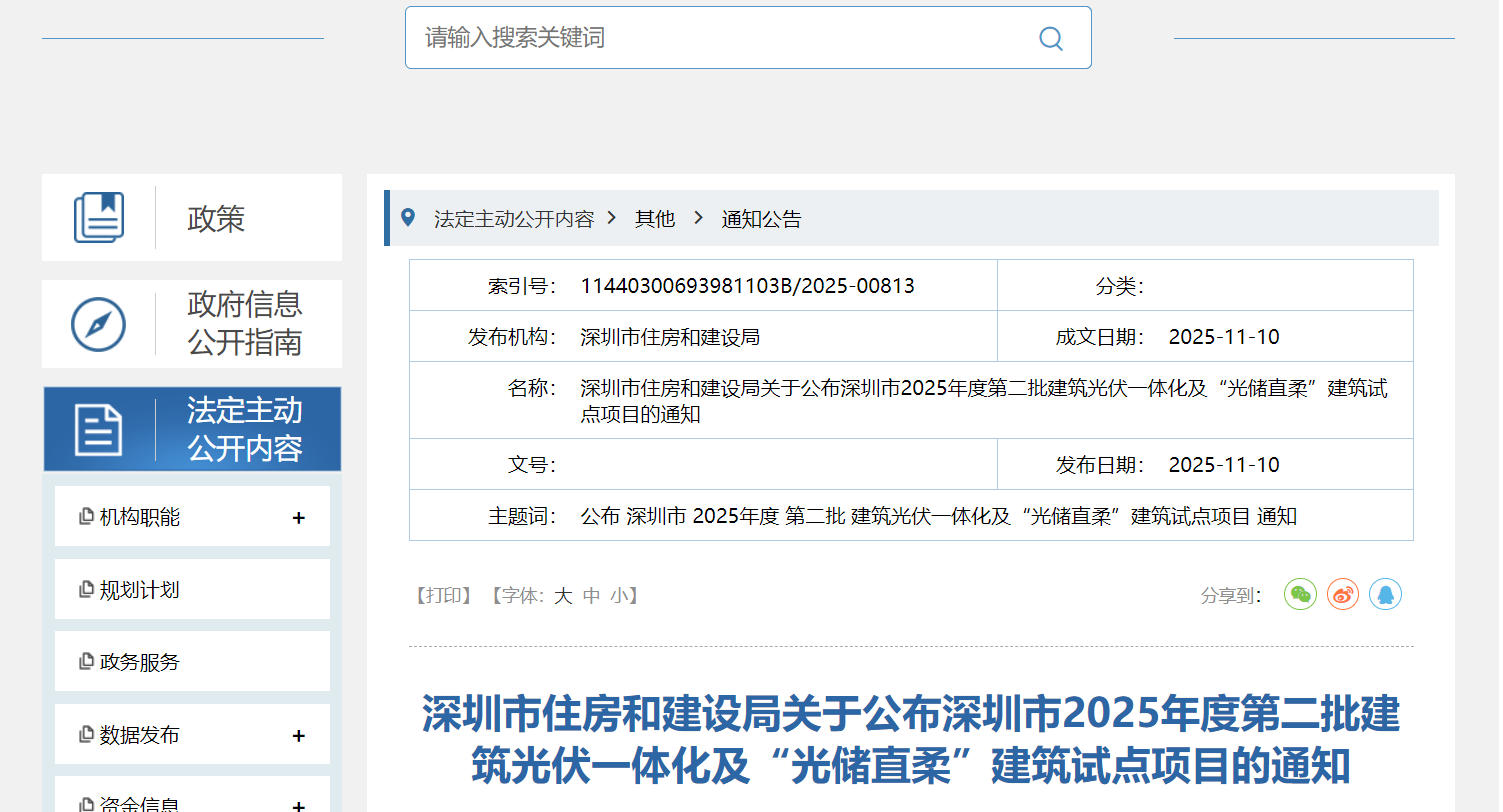This screenshot has width=1503, height=812.
Task: Go to 通知公告 breadcrumb link
Action: click(761, 219)
